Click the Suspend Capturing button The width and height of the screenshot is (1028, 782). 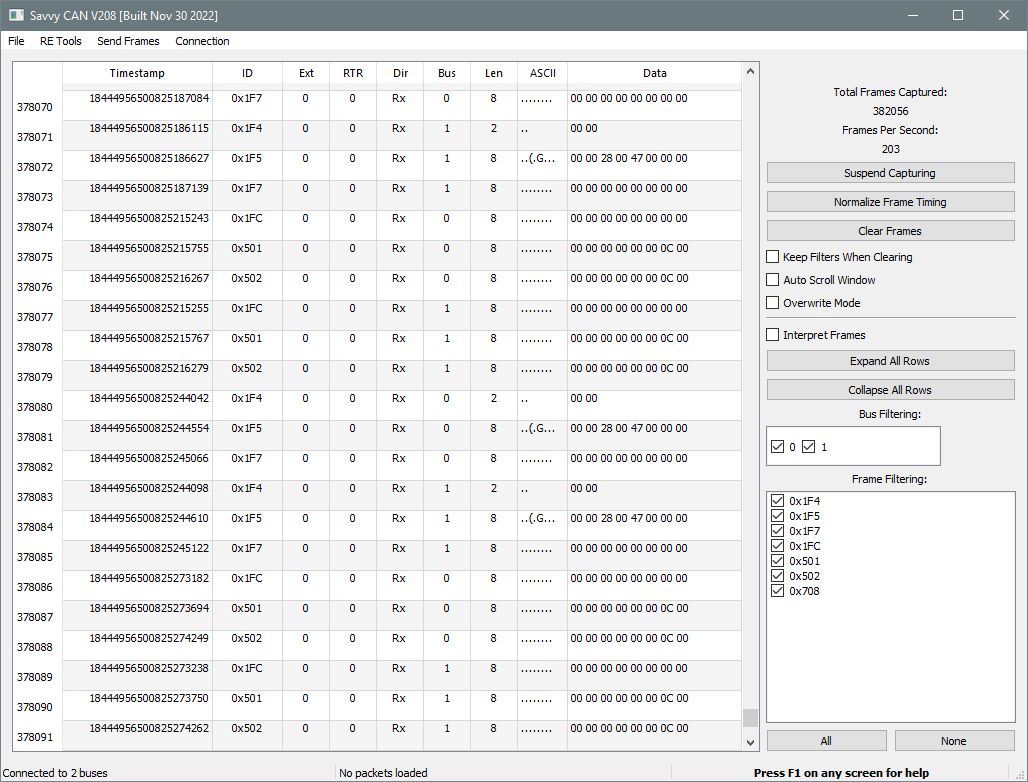[x=890, y=173]
